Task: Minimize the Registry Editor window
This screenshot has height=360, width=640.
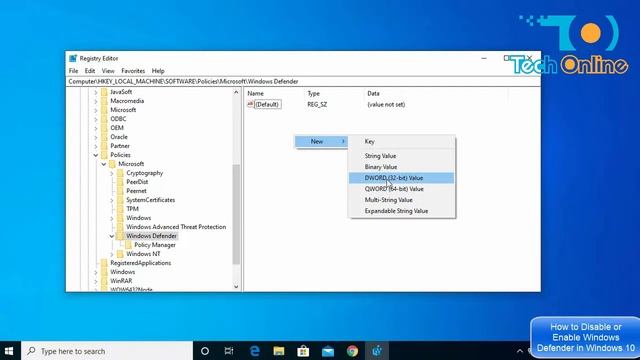Action: [484, 58]
